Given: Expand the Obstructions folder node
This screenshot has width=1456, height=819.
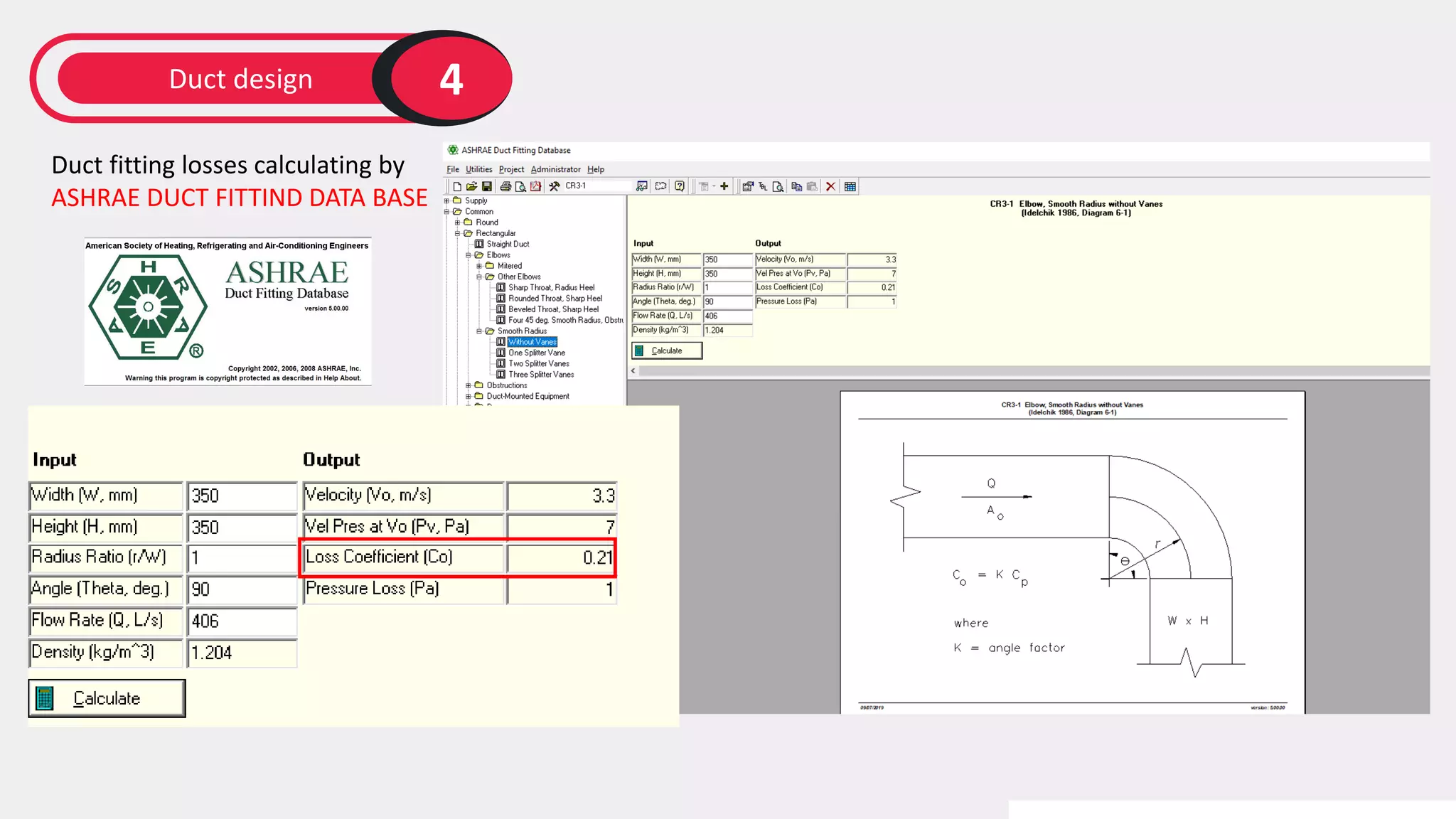Looking at the screenshot, I should coord(469,386).
